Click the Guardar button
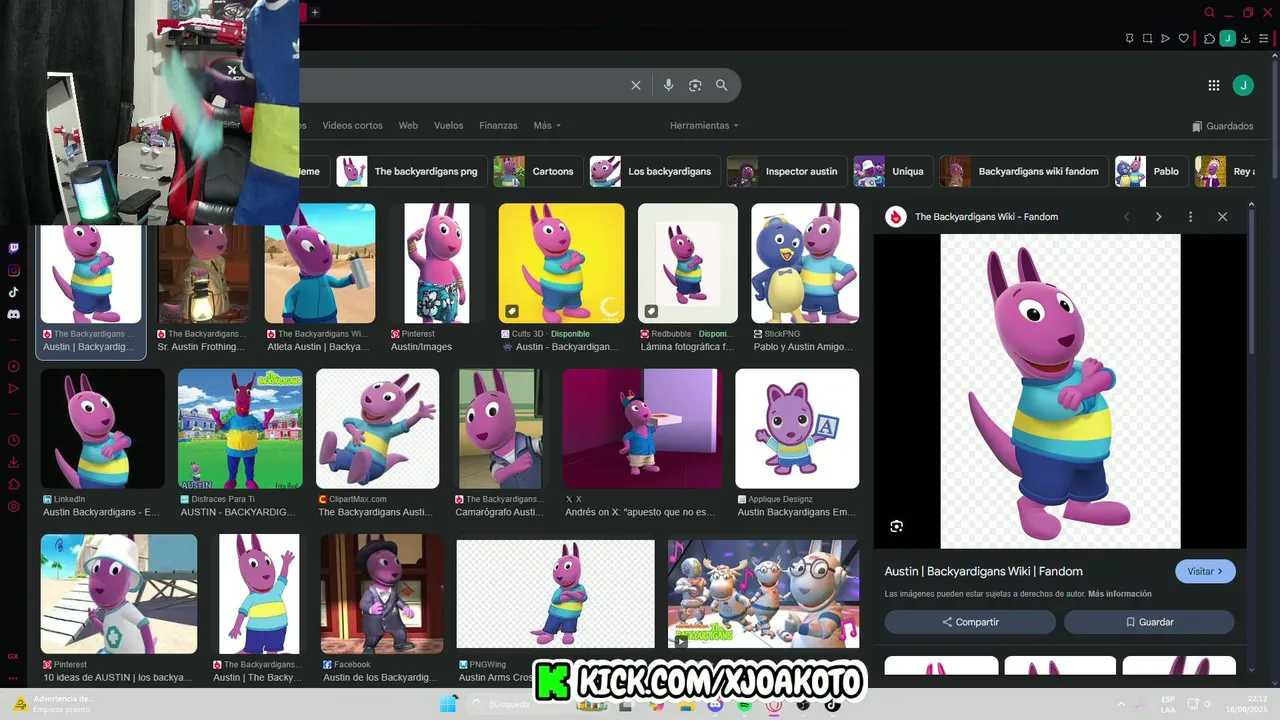1280x720 pixels. (1149, 622)
